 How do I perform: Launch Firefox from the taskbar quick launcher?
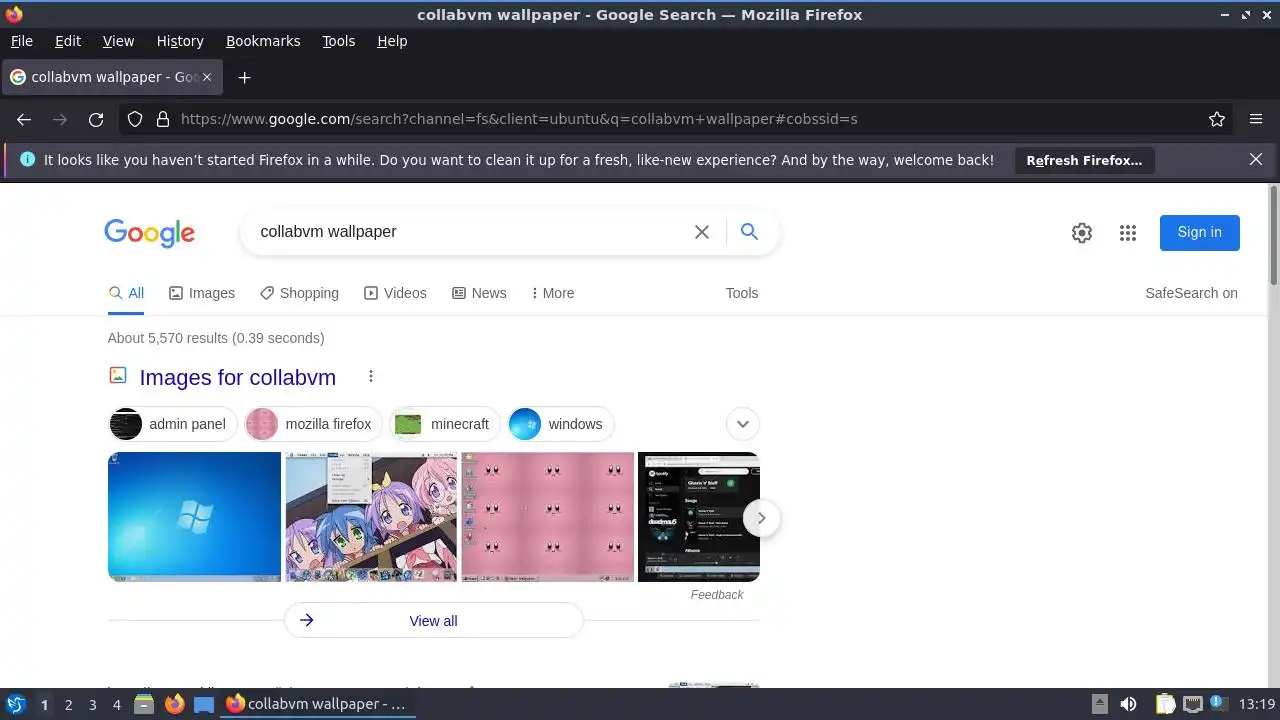pyautogui.click(x=174, y=704)
